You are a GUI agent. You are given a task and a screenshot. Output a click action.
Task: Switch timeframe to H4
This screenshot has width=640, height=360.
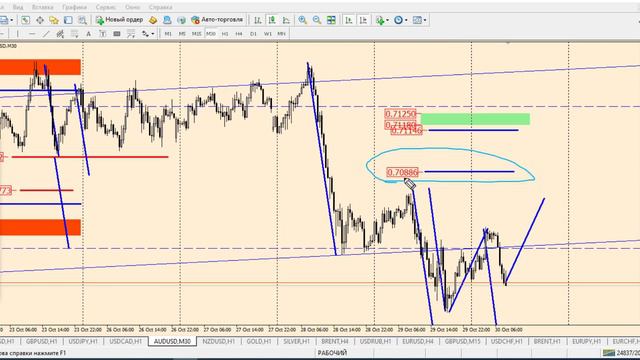[239, 34]
